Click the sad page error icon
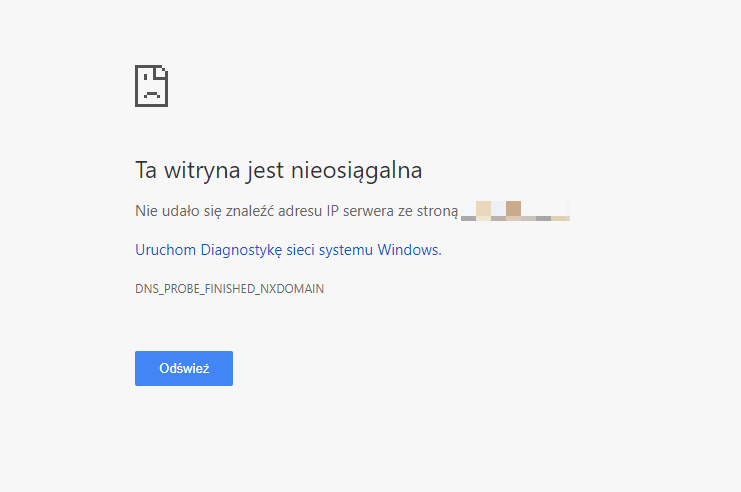This screenshot has height=492, width=741. coord(152,86)
